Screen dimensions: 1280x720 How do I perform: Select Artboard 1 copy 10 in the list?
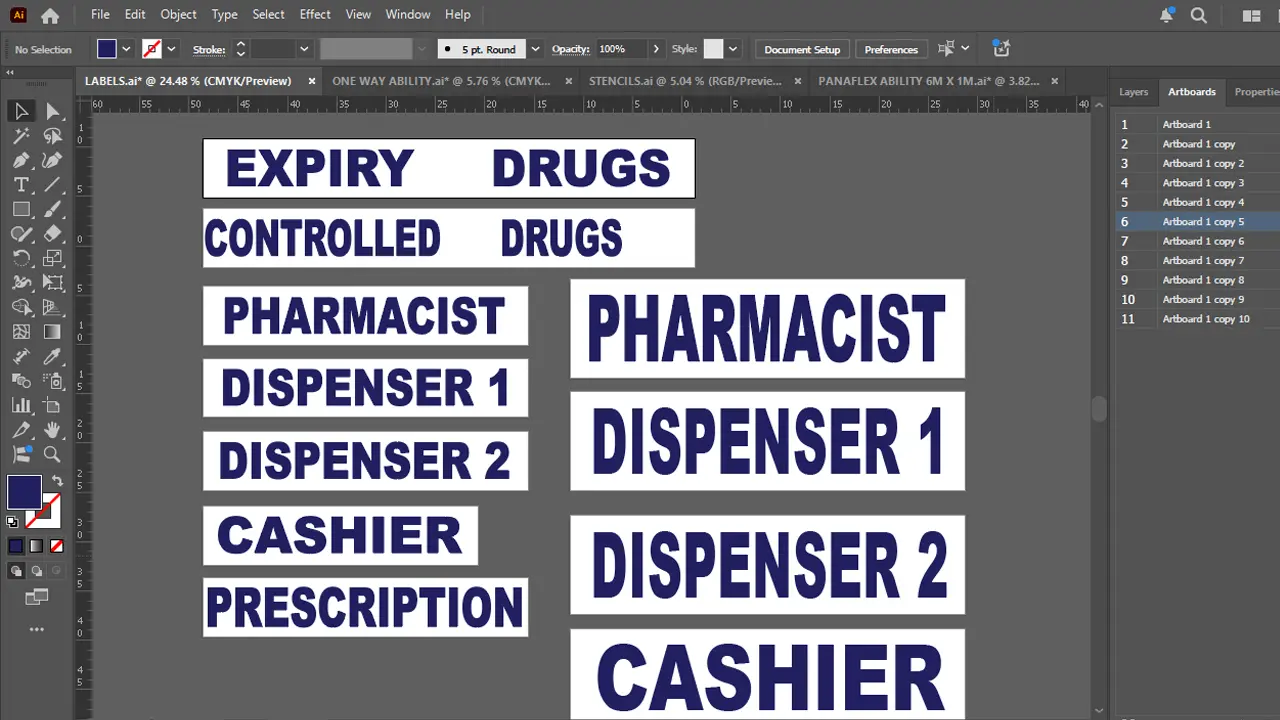point(1206,318)
